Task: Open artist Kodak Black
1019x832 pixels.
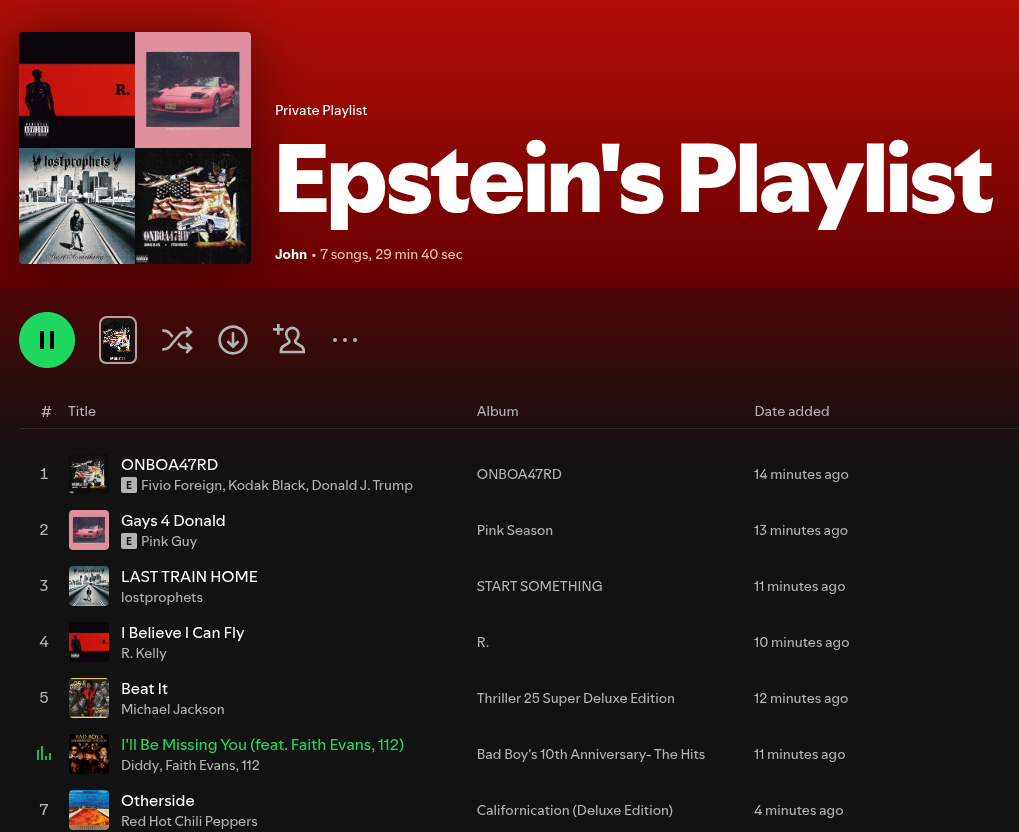Action: coord(267,486)
